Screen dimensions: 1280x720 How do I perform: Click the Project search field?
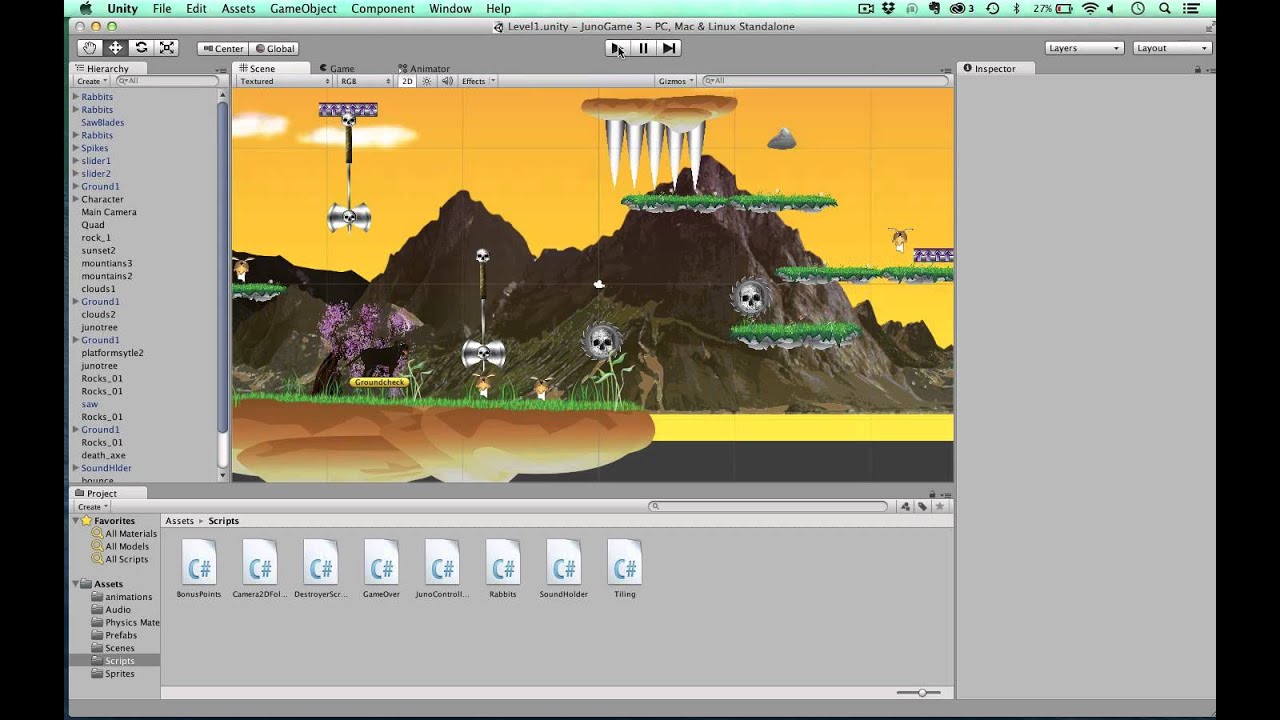768,507
